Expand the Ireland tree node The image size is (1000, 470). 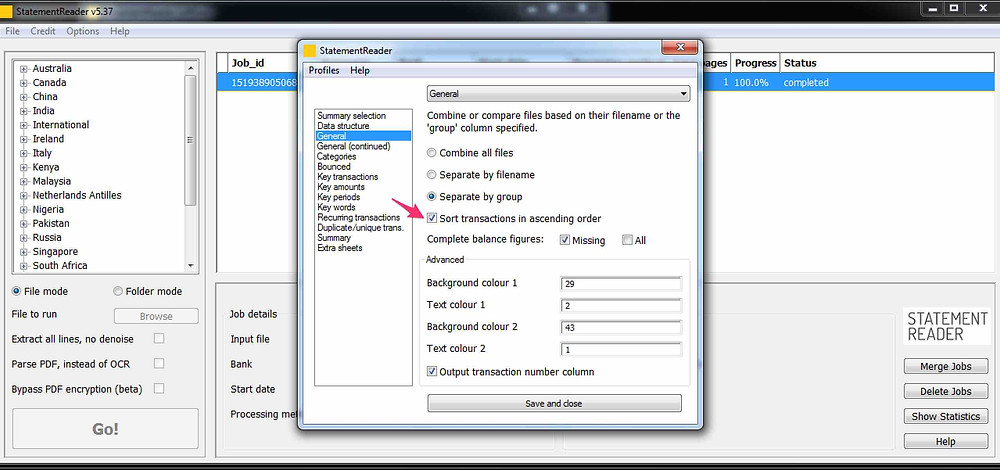pos(24,139)
